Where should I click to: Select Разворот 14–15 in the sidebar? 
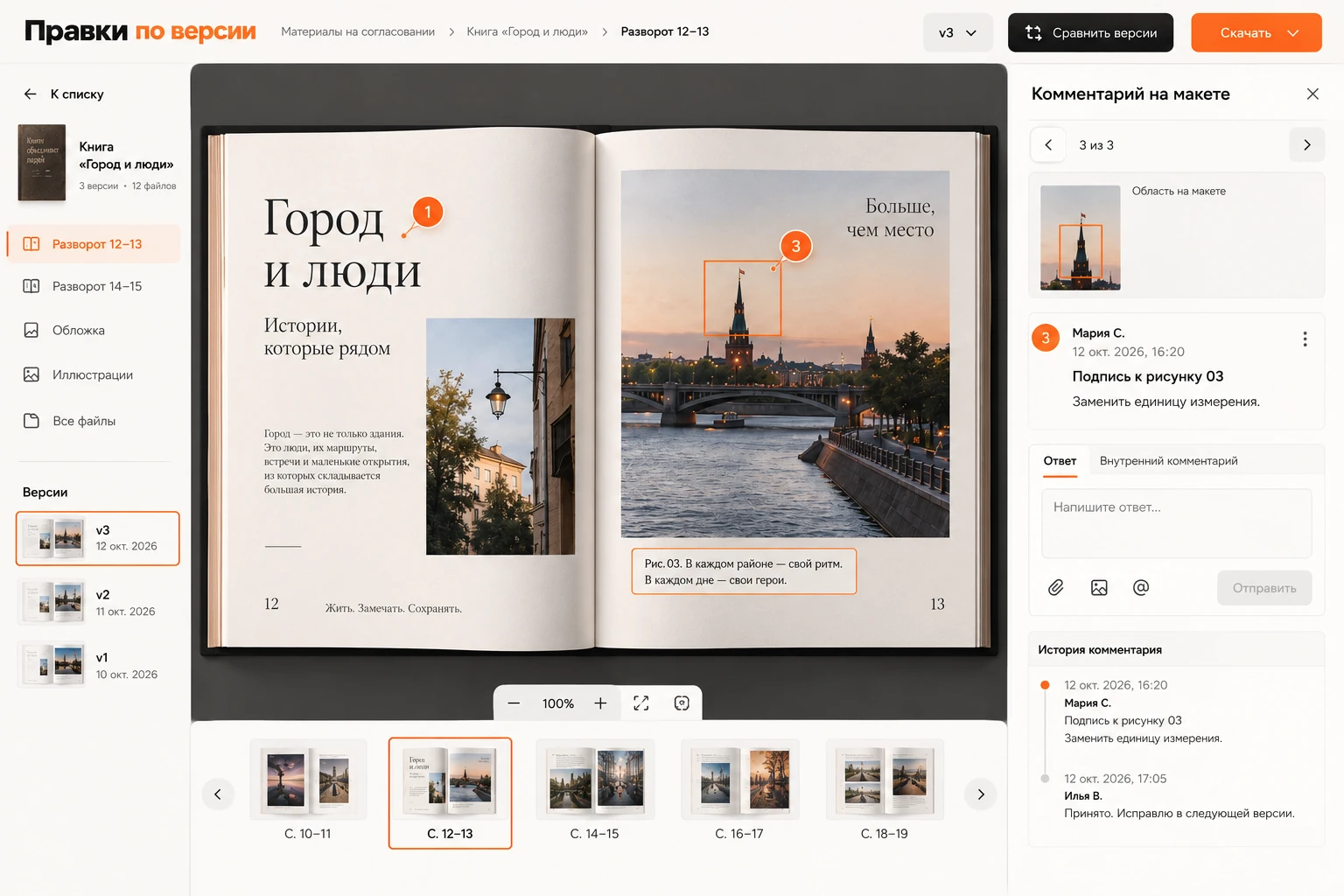tap(94, 286)
